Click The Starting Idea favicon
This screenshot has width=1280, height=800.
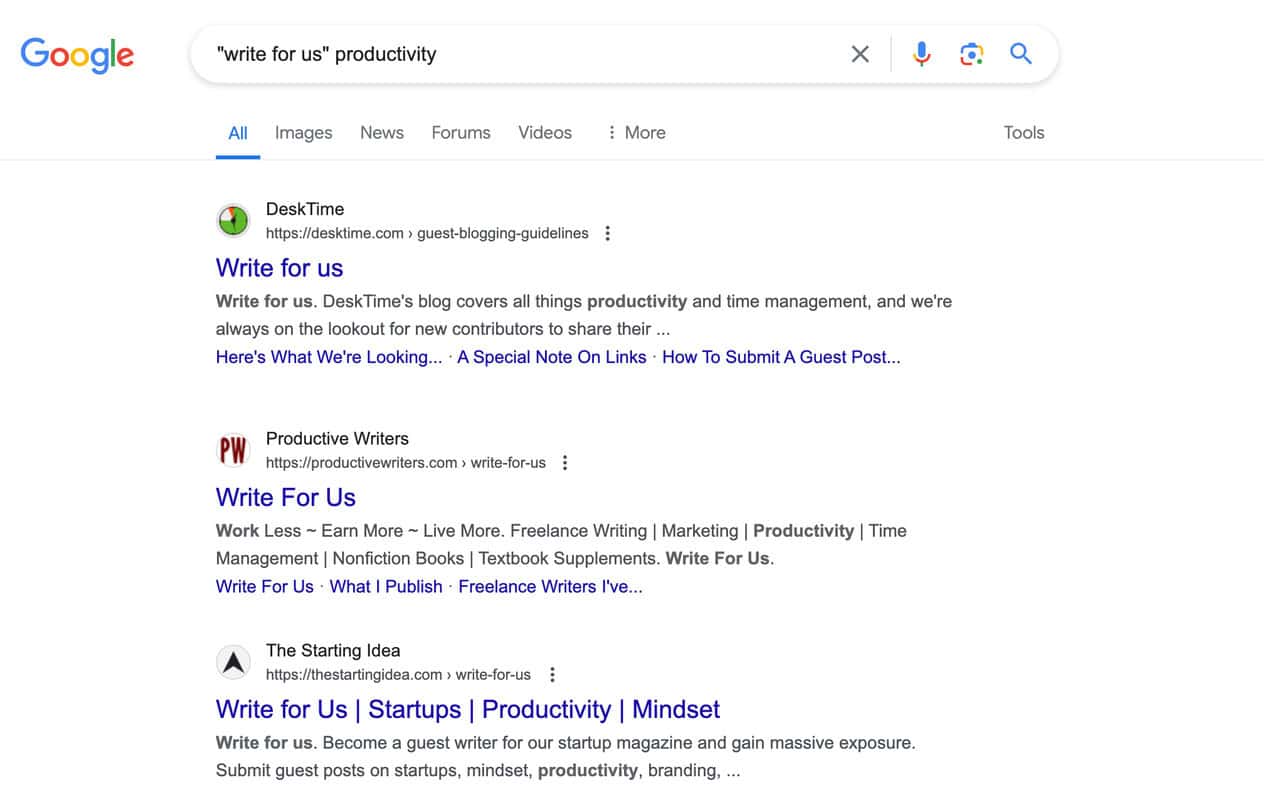coord(233,662)
